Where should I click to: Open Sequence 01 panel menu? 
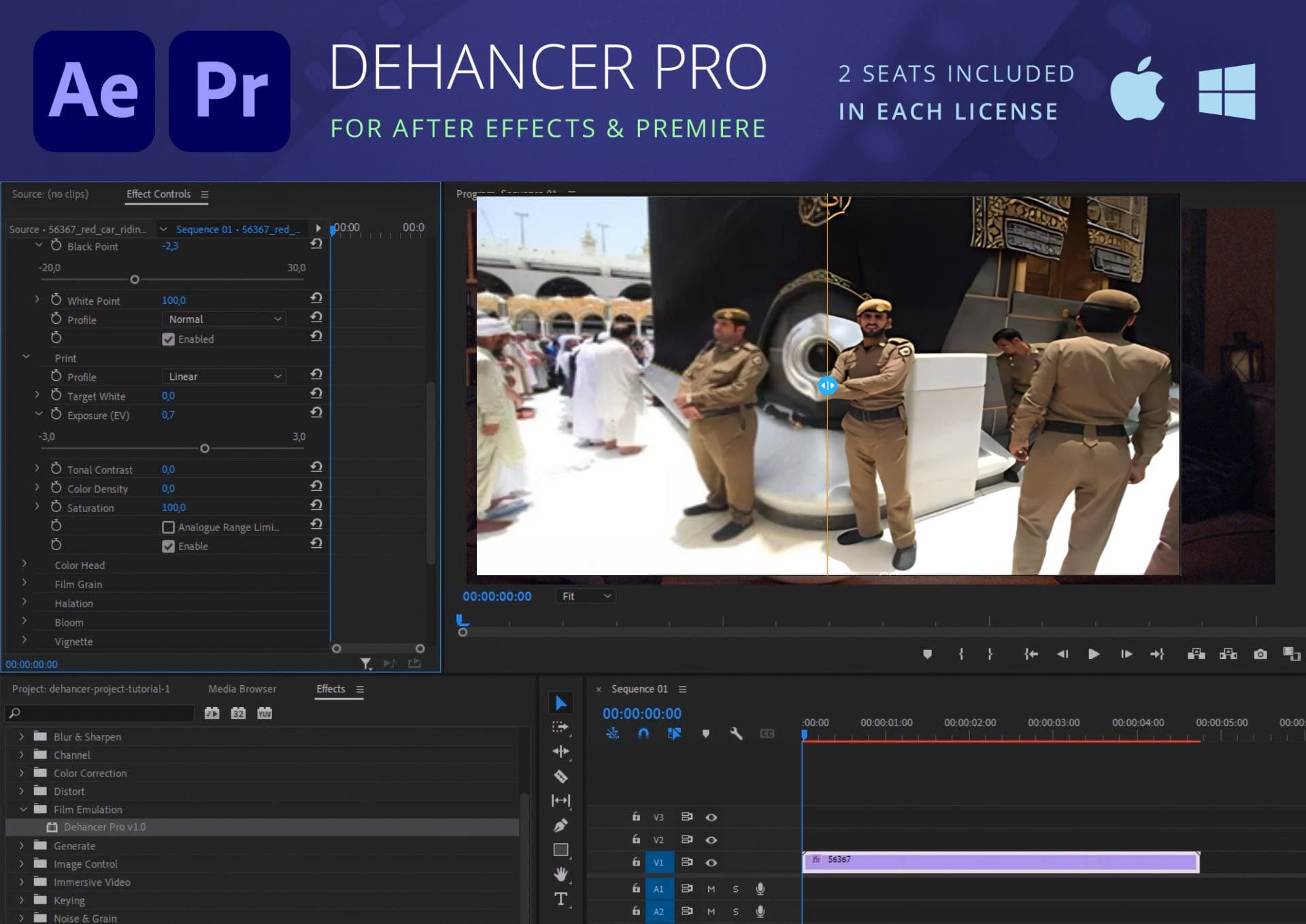click(x=682, y=689)
